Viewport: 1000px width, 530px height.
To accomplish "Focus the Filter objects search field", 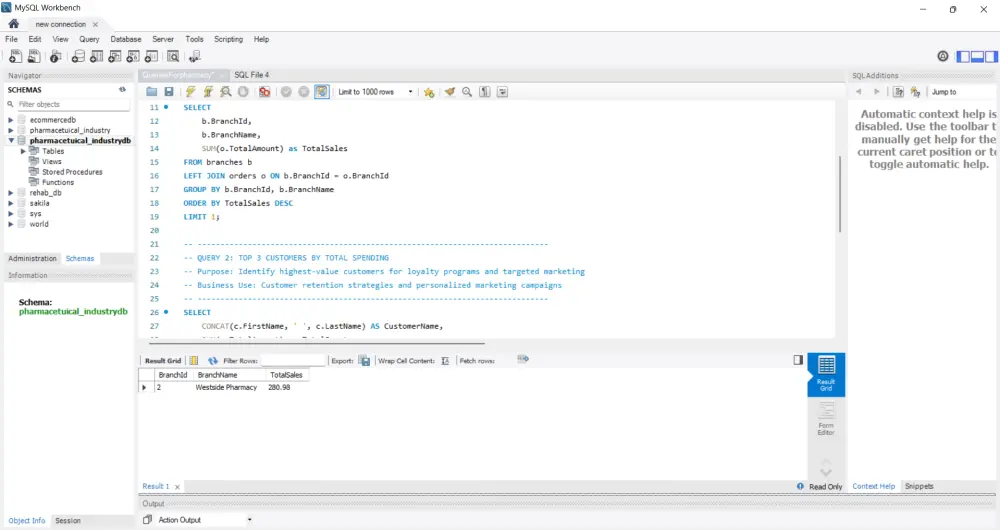I will click(x=72, y=104).
